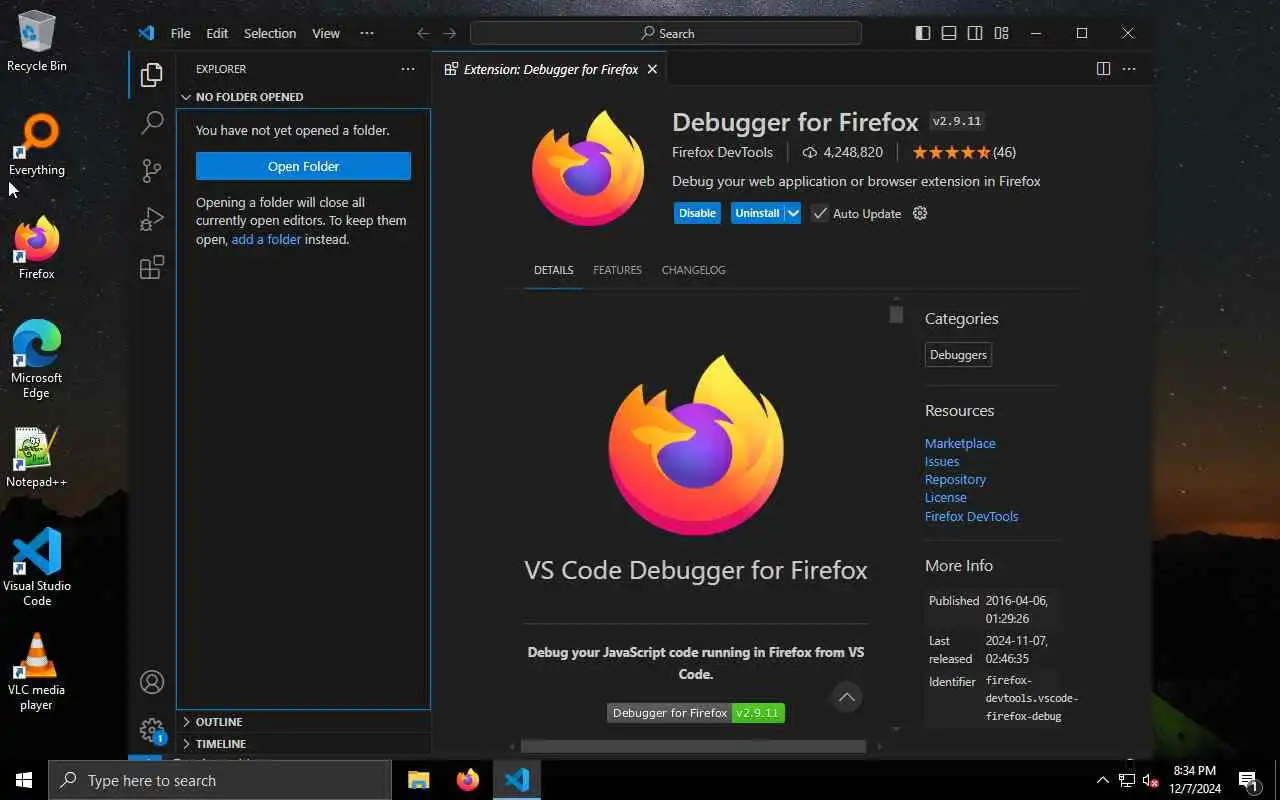Click the VS Code logo in title bar
Viewport: 1280px width, 800px height.
pos(147,33)
